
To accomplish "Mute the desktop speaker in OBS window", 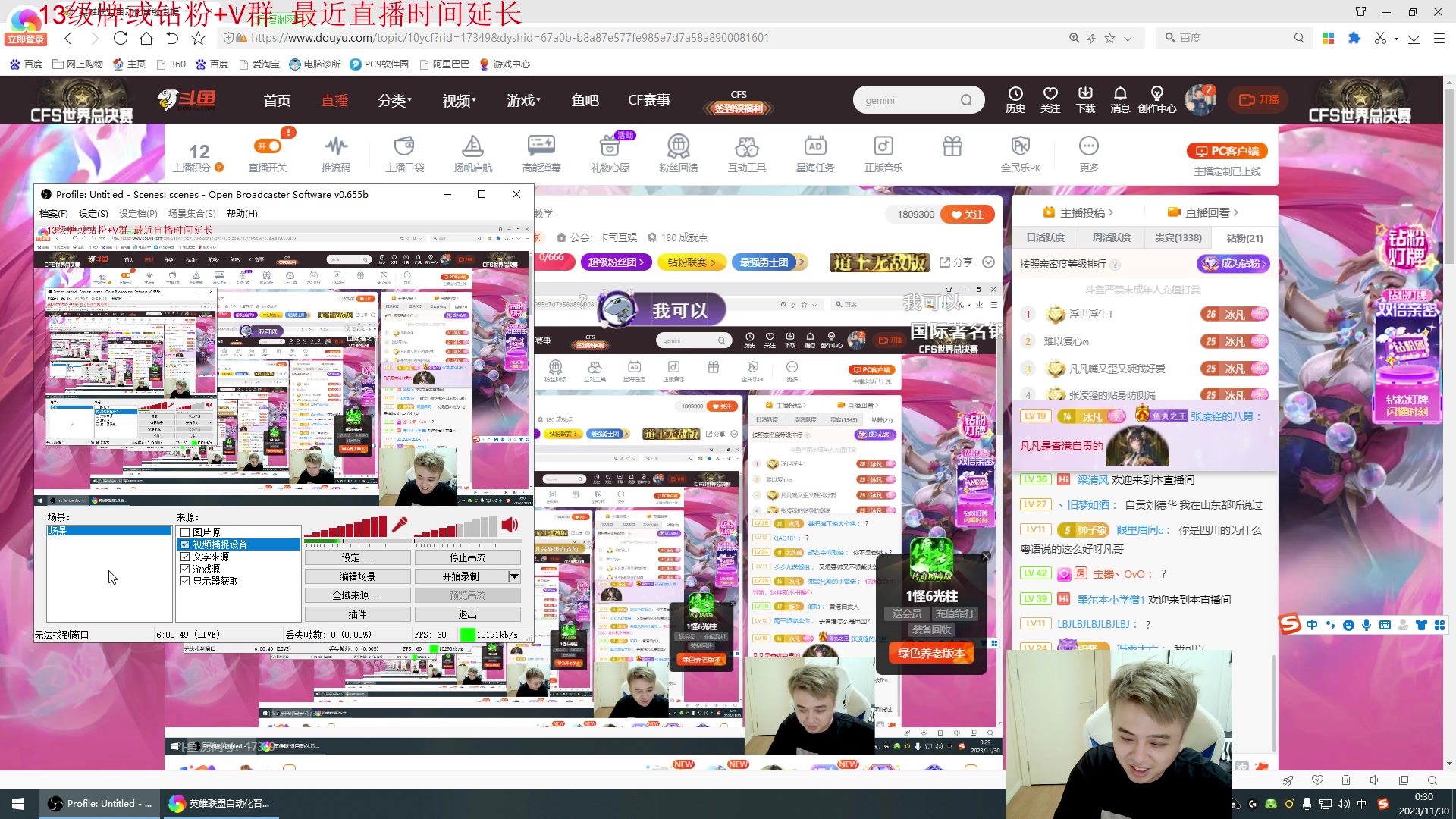I will click(x=510, y=524).
